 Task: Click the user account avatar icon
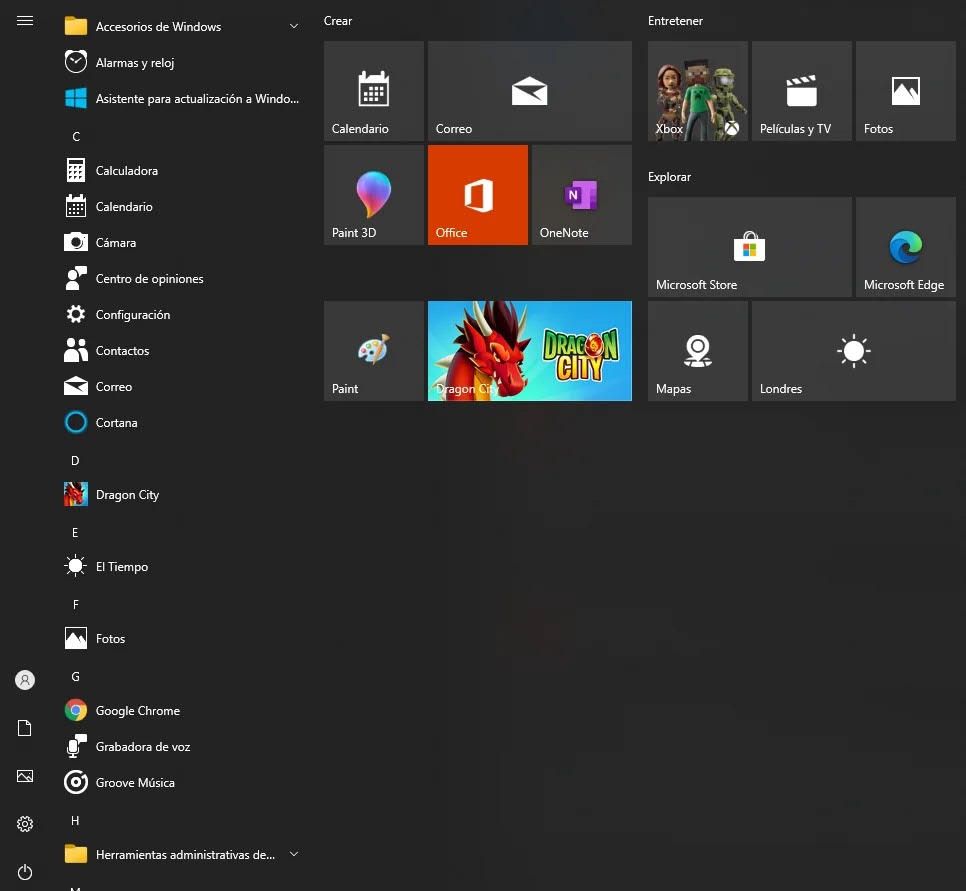pyautogui.click(x=25, y=680)
